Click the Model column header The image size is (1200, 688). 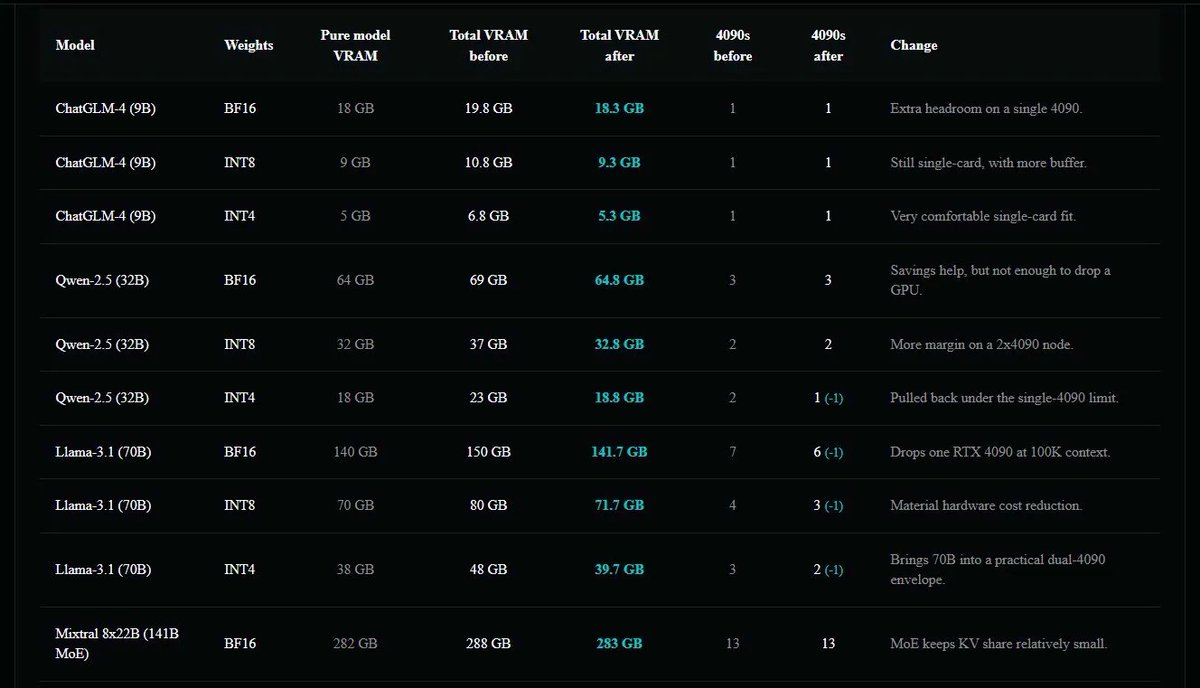coord(74,45)
